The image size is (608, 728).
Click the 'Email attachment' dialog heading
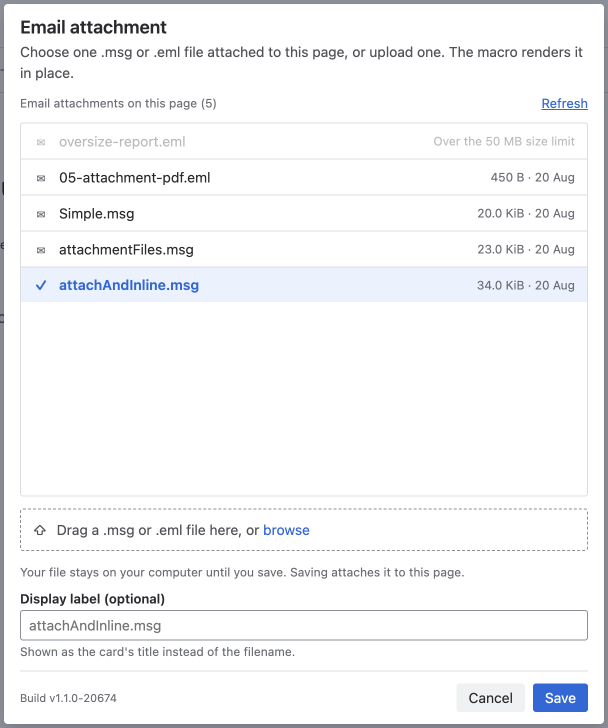click(93, 27)
